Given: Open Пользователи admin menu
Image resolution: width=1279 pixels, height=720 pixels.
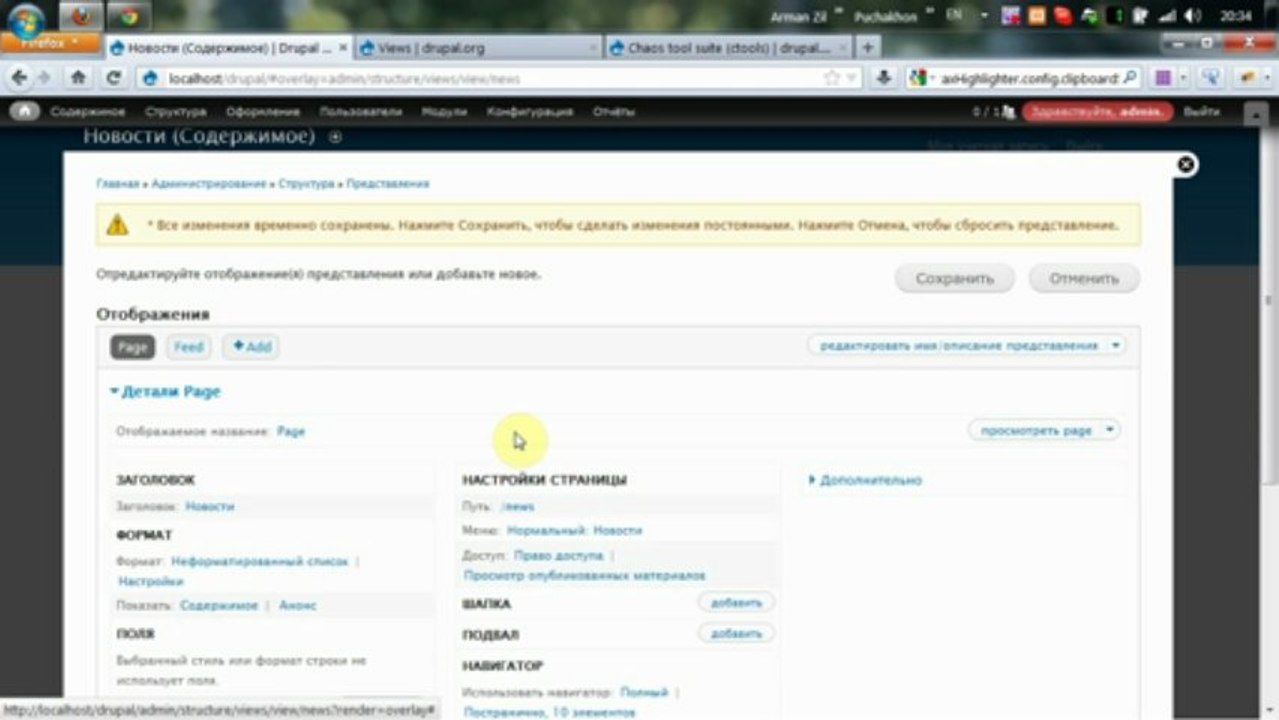Looking at the screenshot, I should pos(361,112).
